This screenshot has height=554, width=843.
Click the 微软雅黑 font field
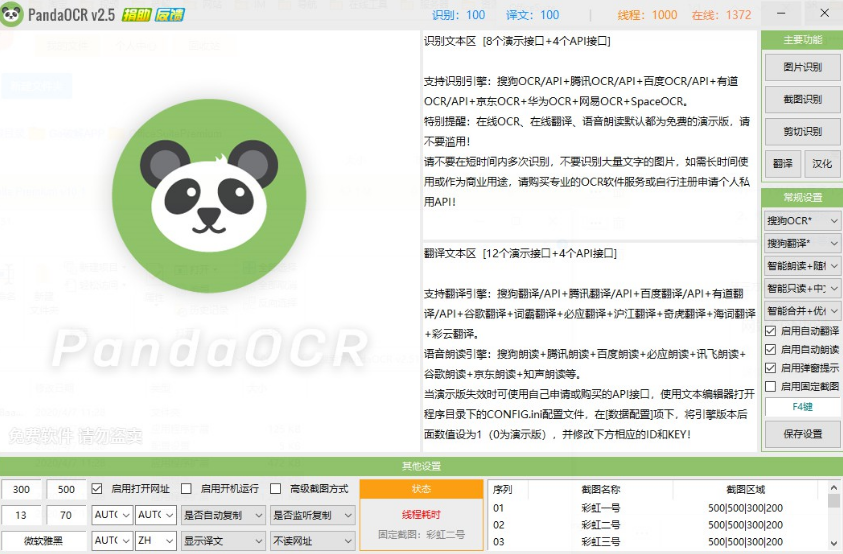(x=44, y=541)
